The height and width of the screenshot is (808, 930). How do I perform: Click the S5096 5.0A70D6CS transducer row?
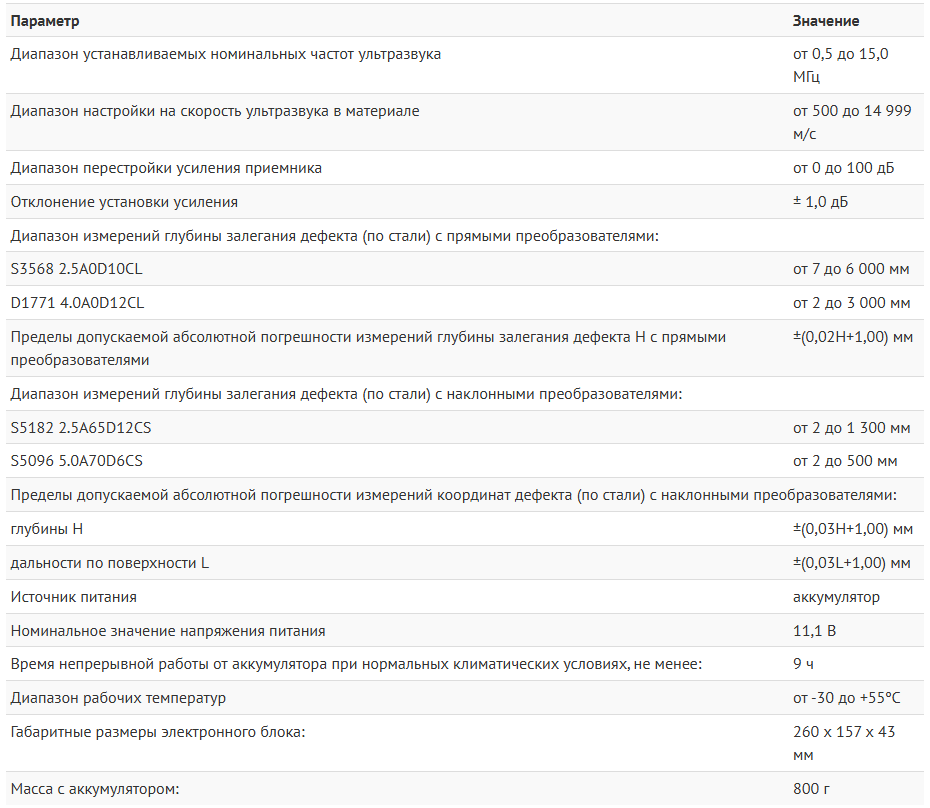pyautogui.click(x=464, y=461)
